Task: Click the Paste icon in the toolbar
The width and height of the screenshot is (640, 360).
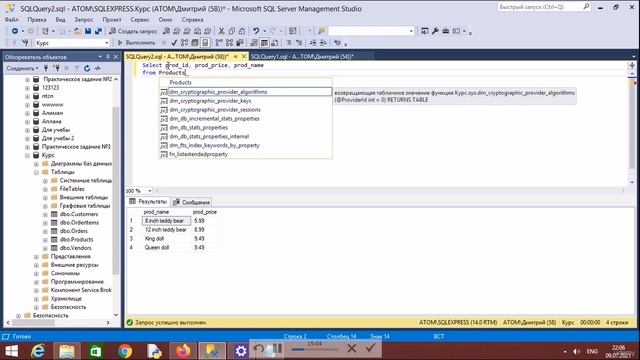Action: click(242, 31)
